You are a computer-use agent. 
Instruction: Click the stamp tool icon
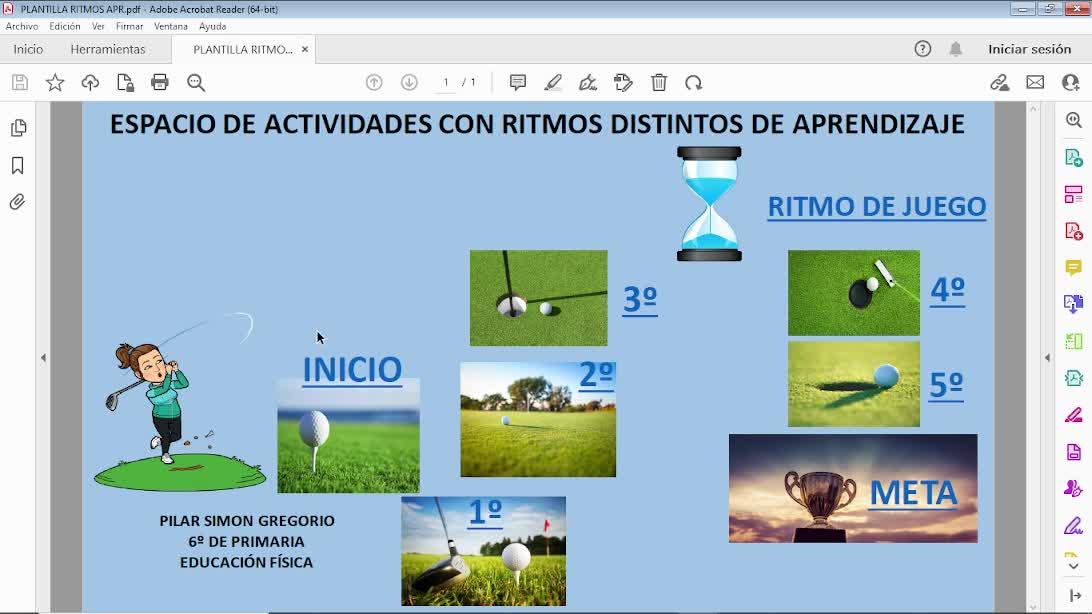click(623, 83)
